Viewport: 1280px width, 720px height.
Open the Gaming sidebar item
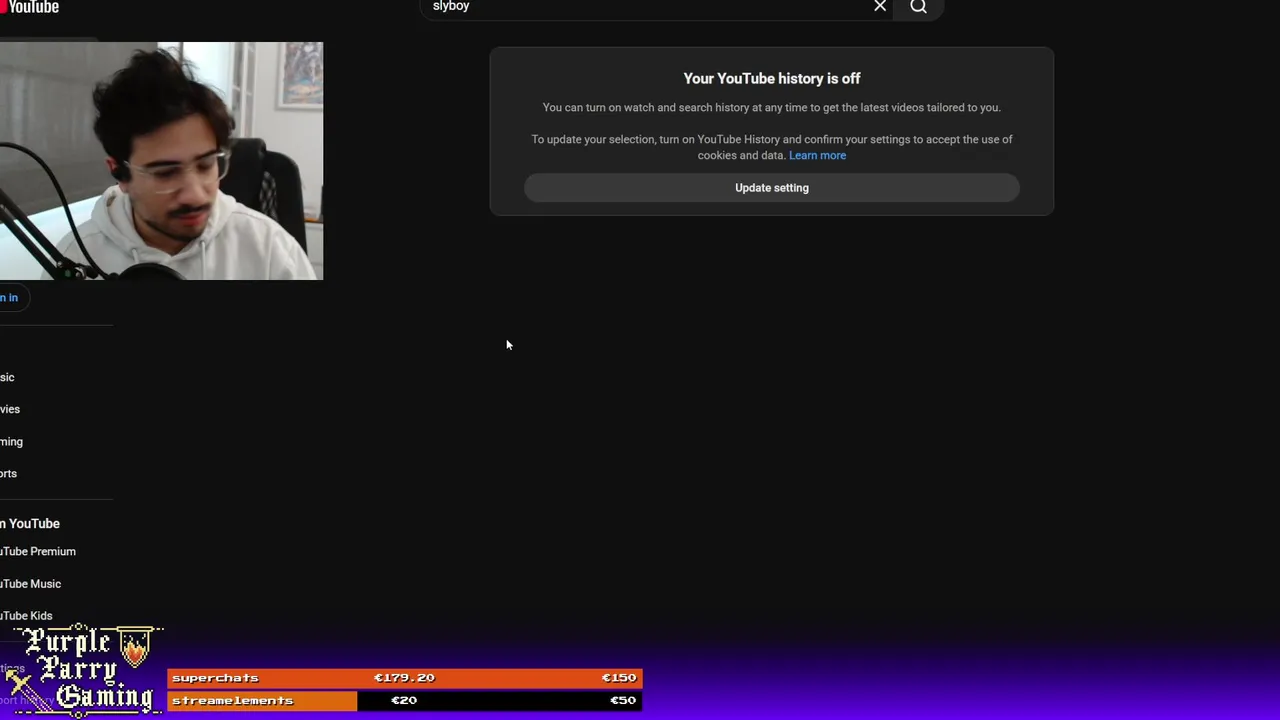pyautogui.click(x=12, y=441)
